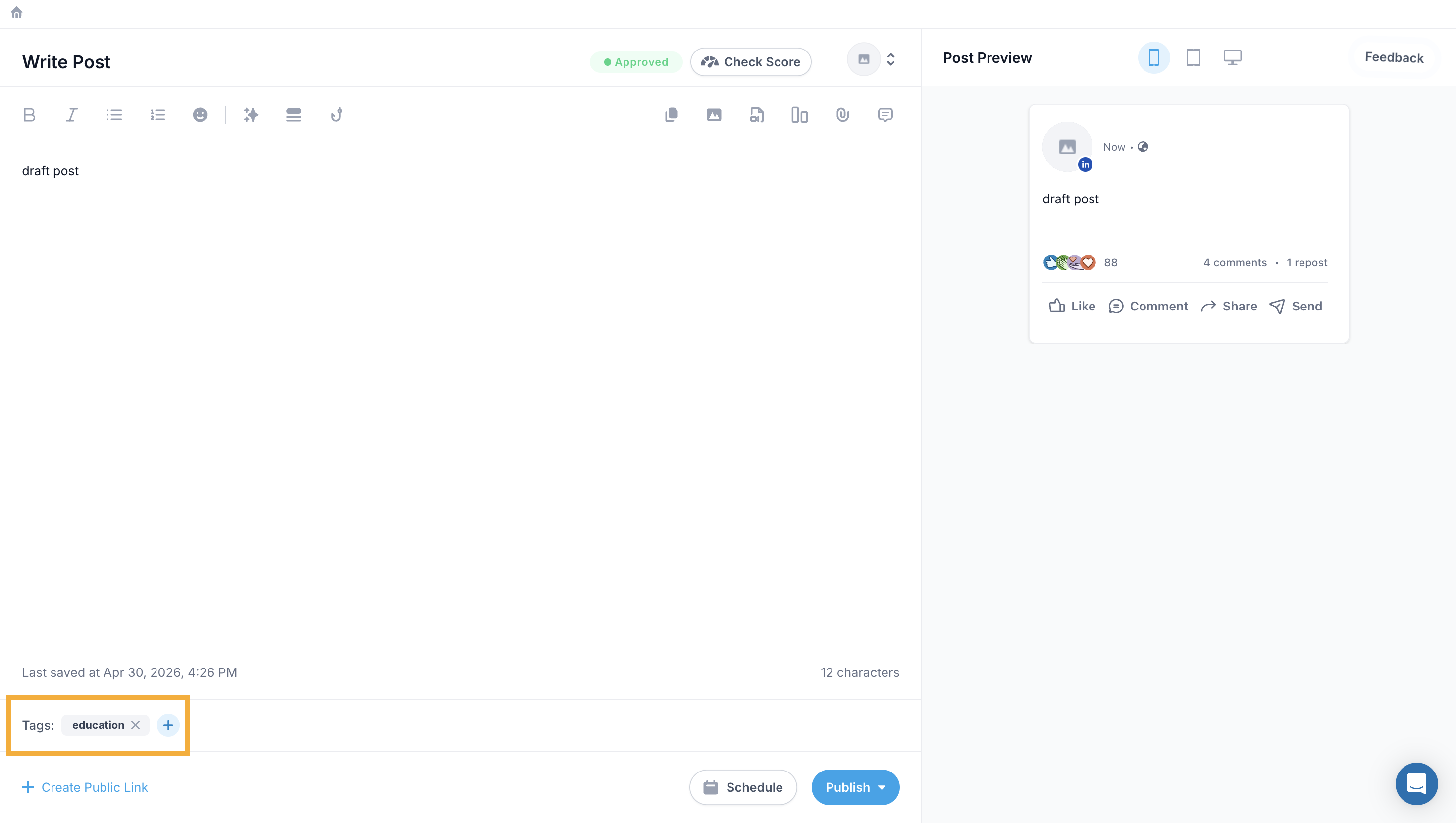Viewport: 1456px width, 823px height.
Task: Click the stacked bars template icon
Action: (x=293, y=115)
